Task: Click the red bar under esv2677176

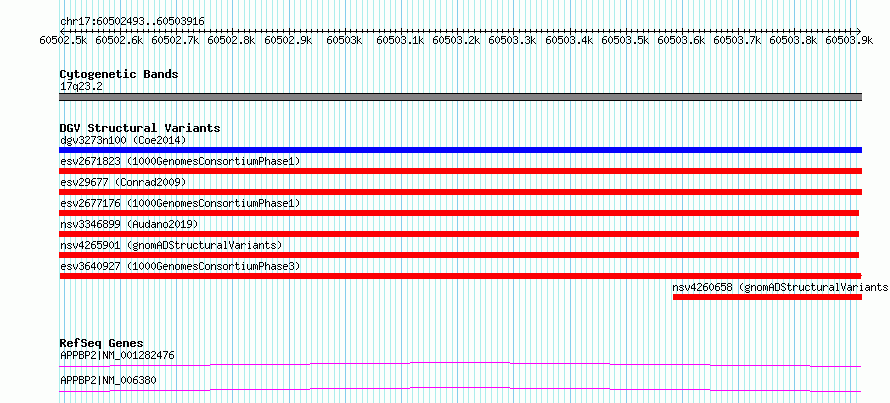Action: pos(459,213)
